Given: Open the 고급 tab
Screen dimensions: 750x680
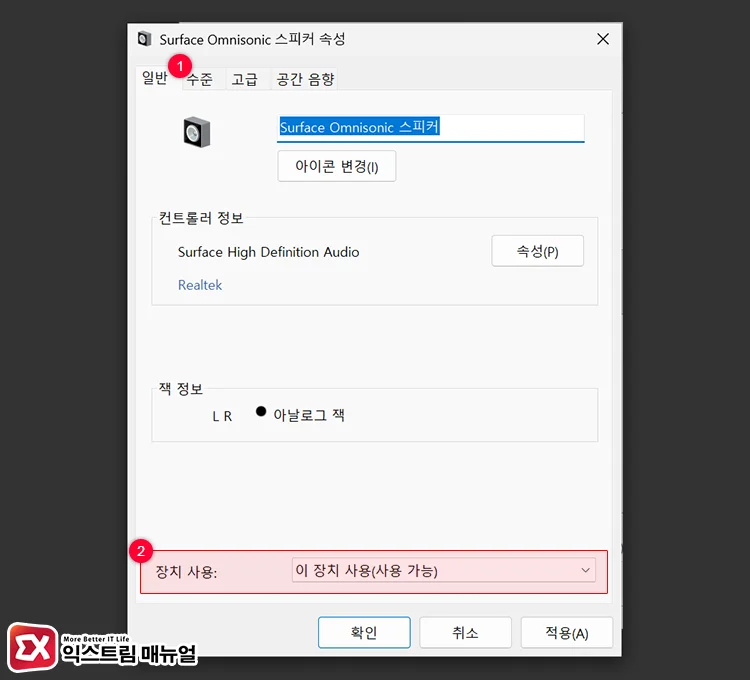Looking at the screenshot, I should pyautogui.click(x=245, y=79).
